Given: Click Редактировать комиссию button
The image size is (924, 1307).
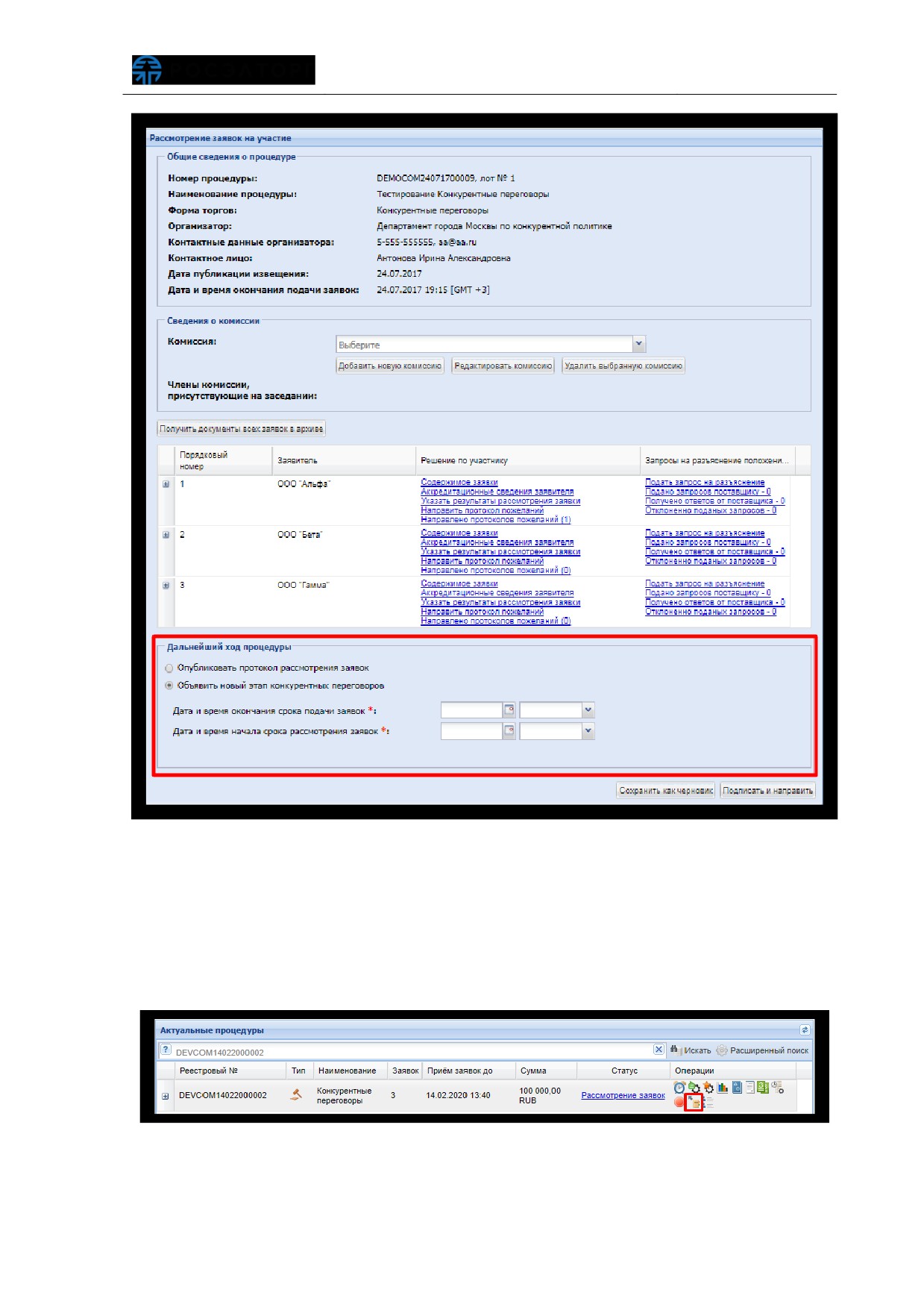Looking at the screenshot, I should pyautogui.click(x=503, y=366).
